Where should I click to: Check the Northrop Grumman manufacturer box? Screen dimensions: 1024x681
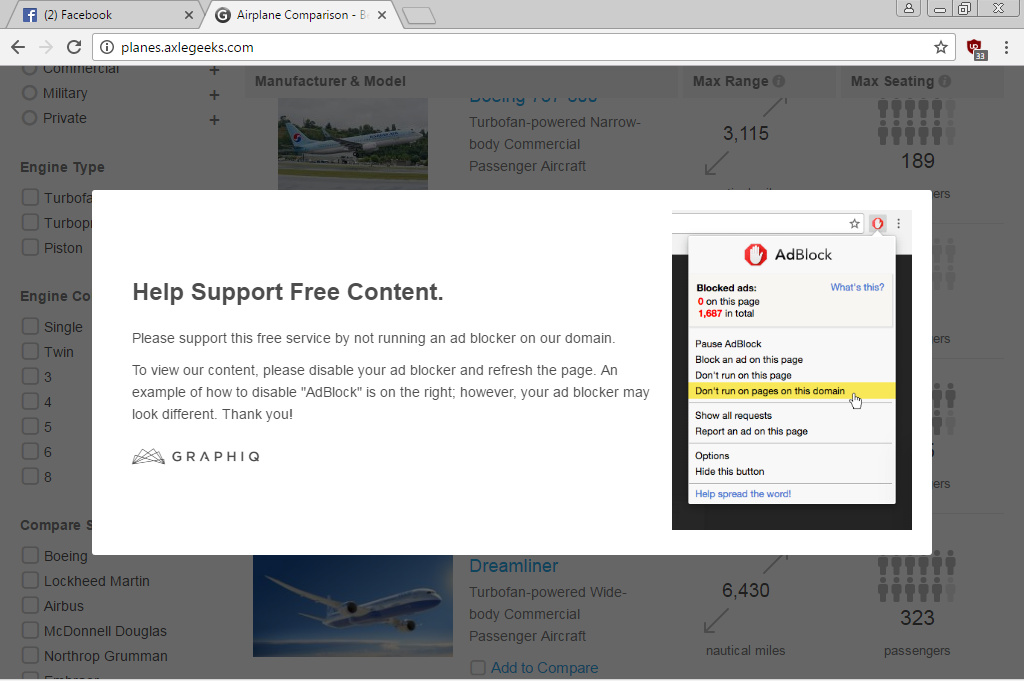tap(30, 656)
